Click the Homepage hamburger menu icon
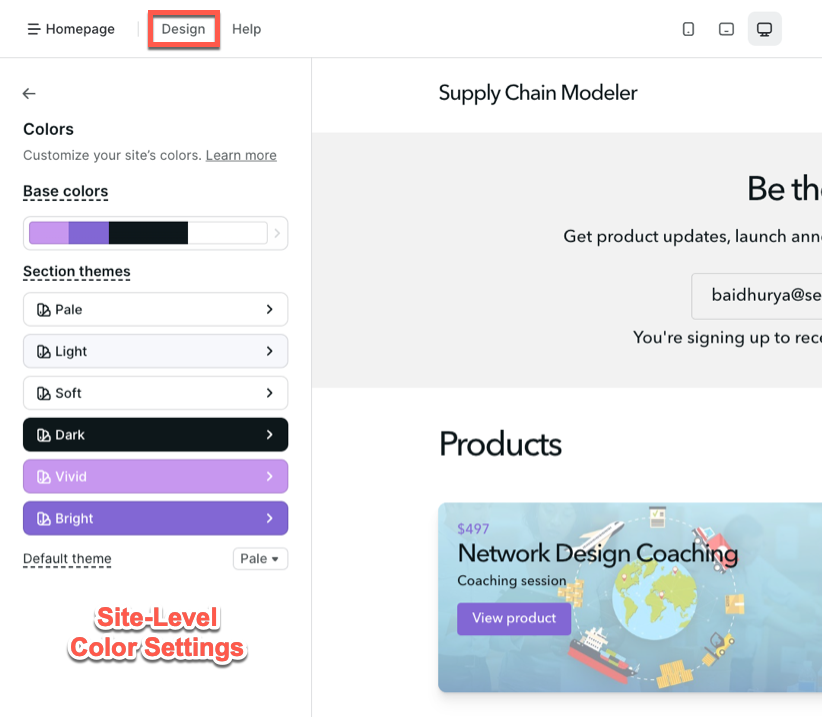The height and width of the screenshot is (717, 822). click(x=33, y=29)
